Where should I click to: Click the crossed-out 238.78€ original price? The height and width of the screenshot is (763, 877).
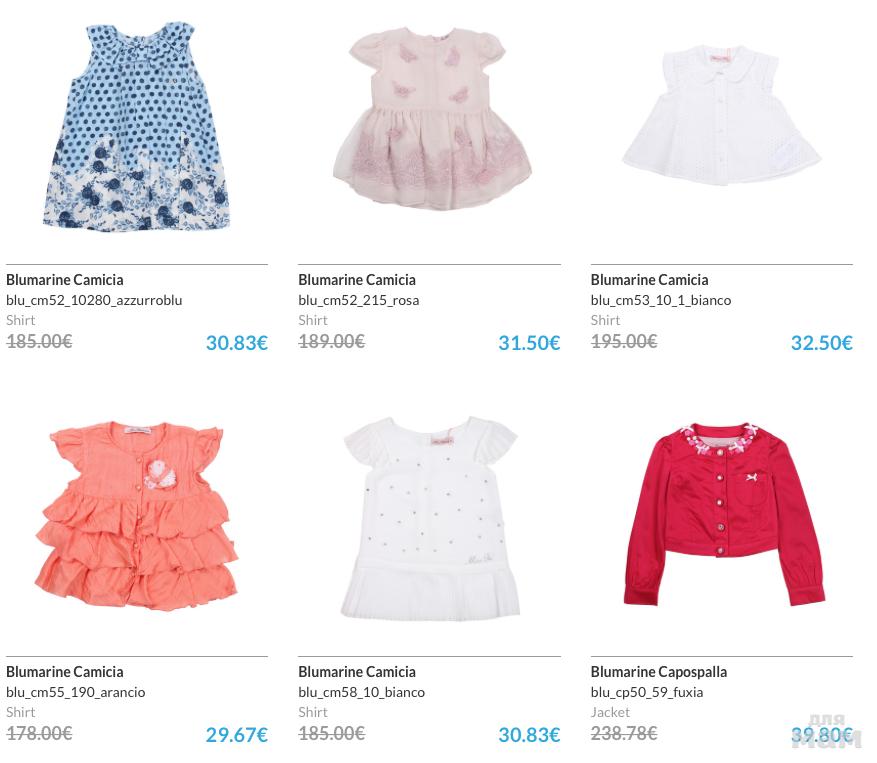624,733
